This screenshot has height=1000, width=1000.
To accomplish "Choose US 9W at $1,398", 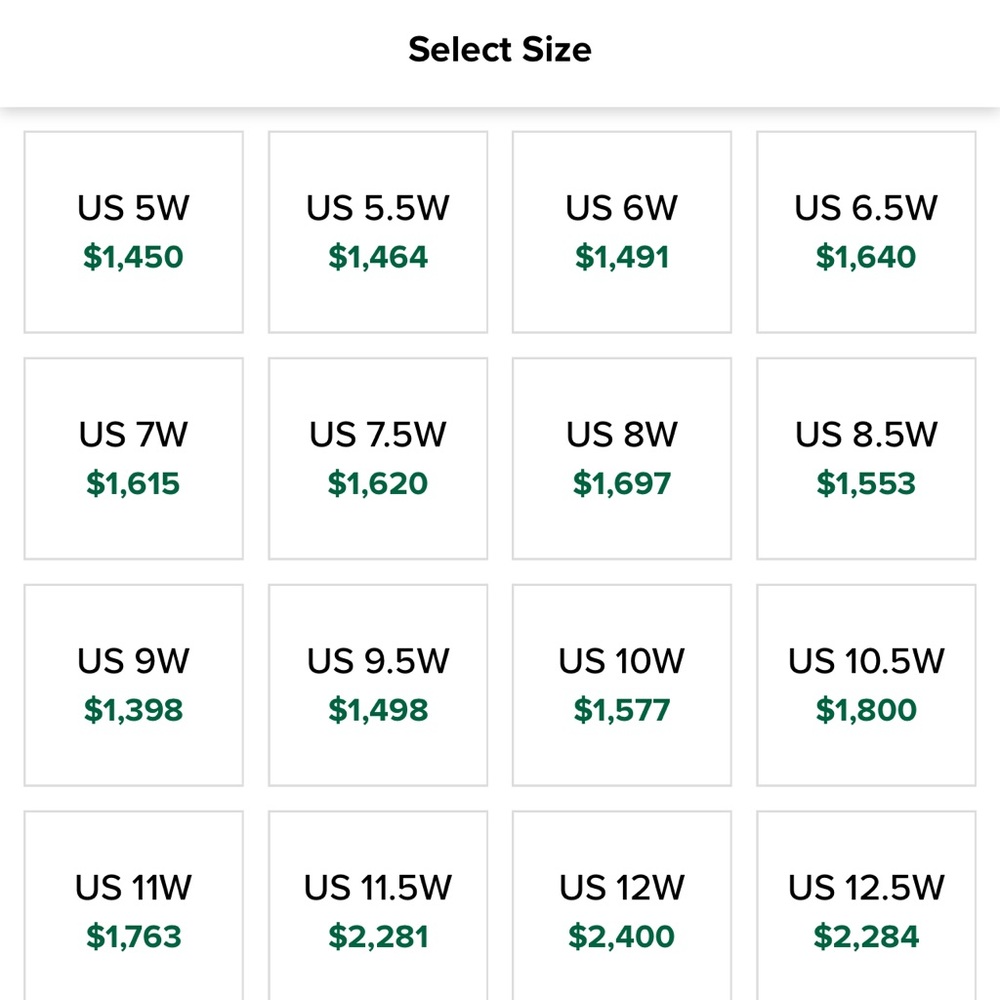I will [133, 685].
